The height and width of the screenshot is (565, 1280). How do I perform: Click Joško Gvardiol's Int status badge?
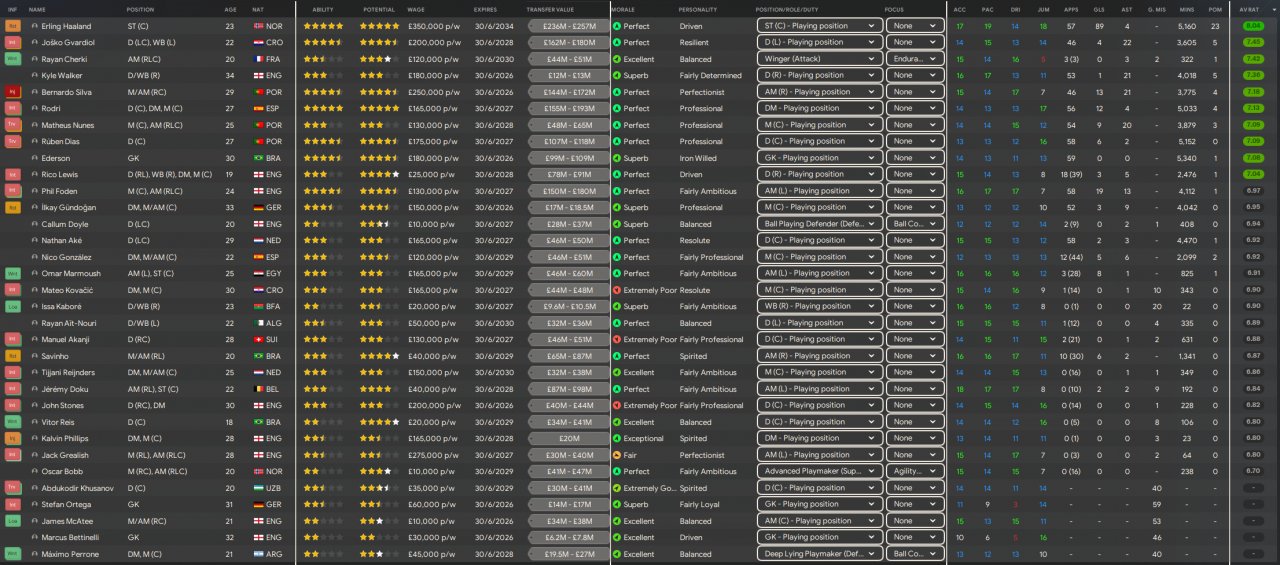[x=13, y=42]
